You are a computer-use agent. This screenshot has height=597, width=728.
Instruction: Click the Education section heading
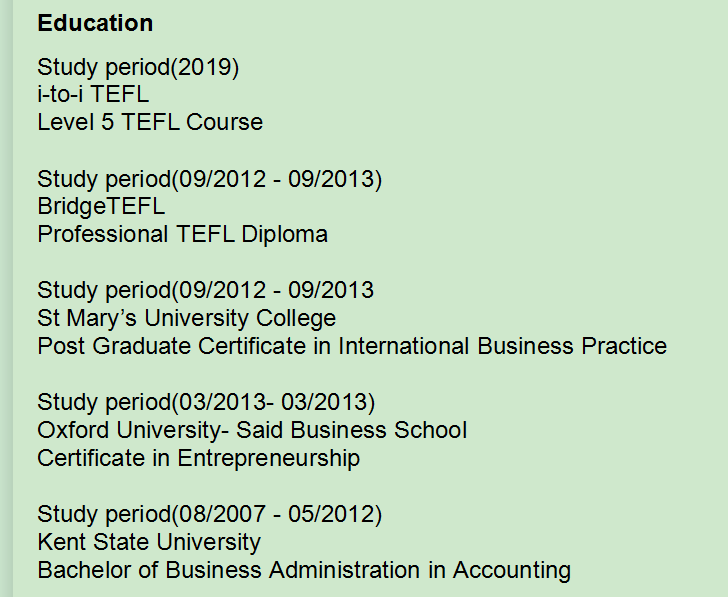pos(95,23)
